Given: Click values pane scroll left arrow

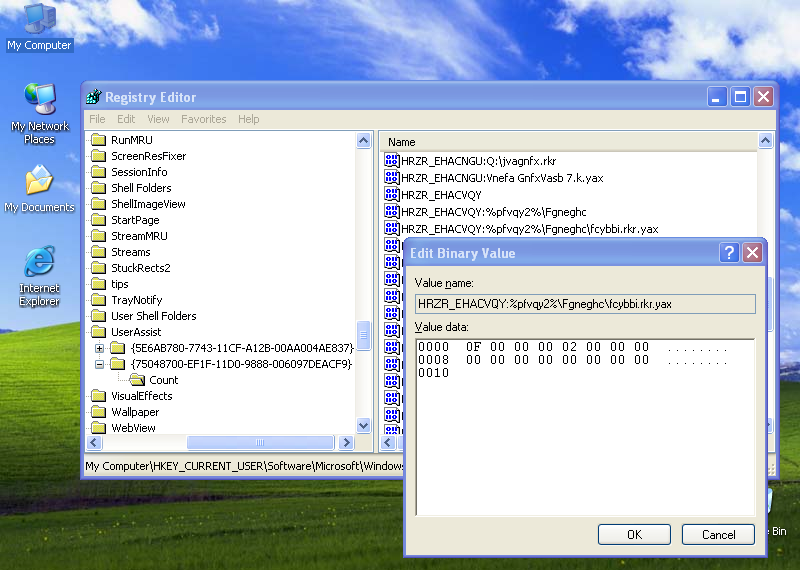Looking at the screenshot, I should click(x=388, y=442).
